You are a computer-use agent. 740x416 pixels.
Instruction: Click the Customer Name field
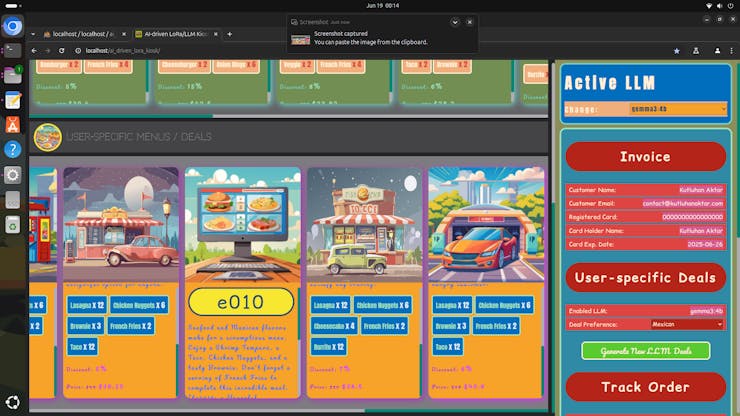pyautogui.click(x=646, y=190)
